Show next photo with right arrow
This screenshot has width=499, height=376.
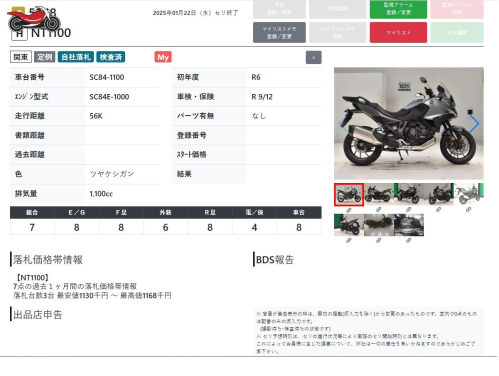pos(474,124)
